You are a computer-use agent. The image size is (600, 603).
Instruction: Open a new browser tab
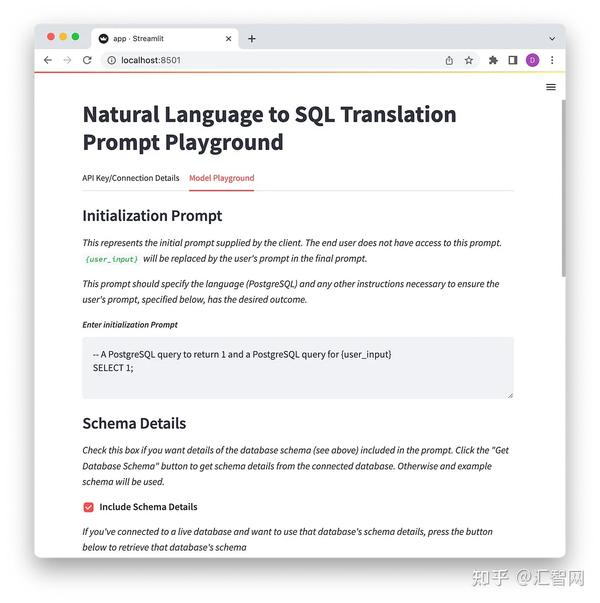coord(252,38)
